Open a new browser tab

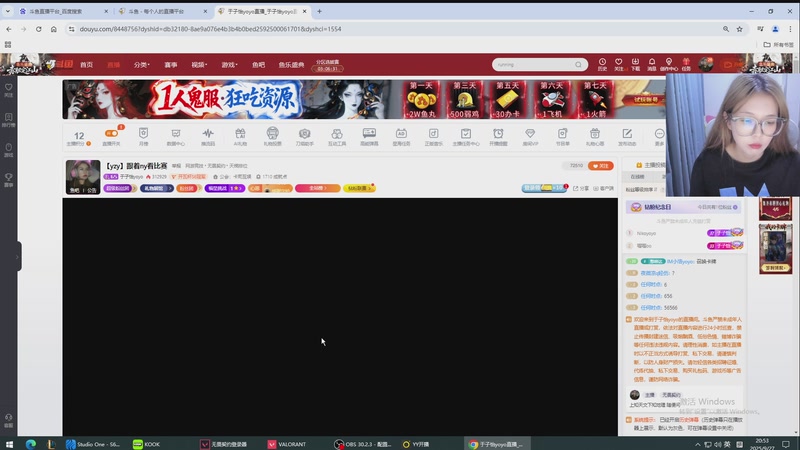pyautogui.click(x=319, y=11)
